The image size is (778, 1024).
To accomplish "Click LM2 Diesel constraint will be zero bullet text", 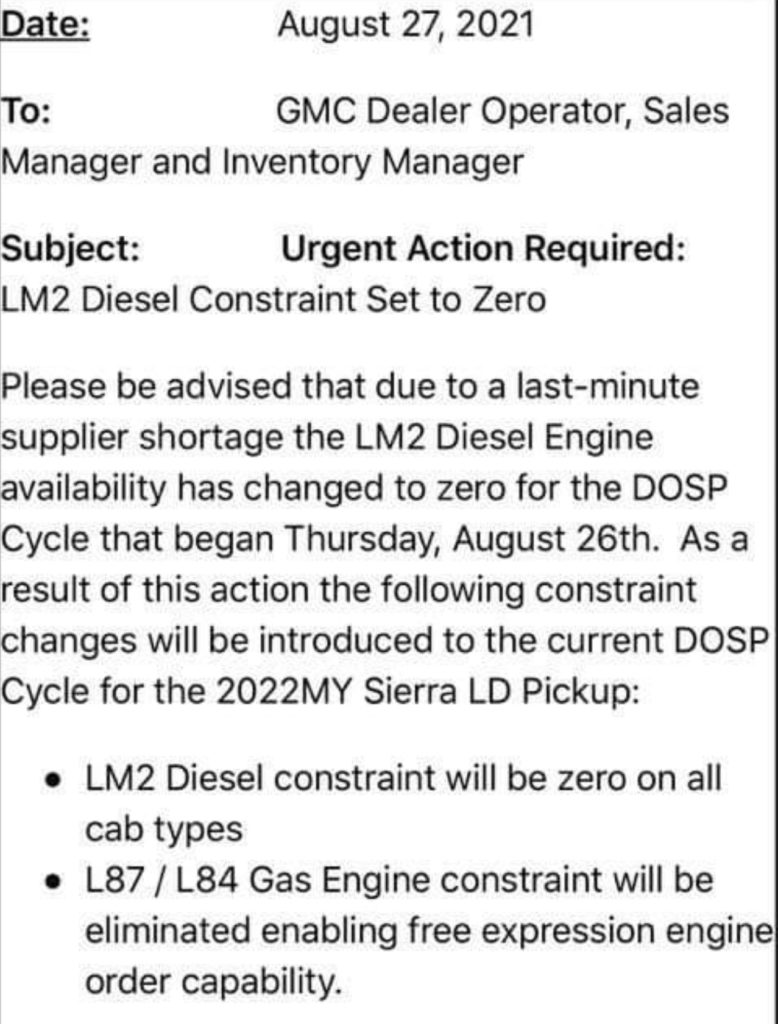I will [x=404, y=778].
